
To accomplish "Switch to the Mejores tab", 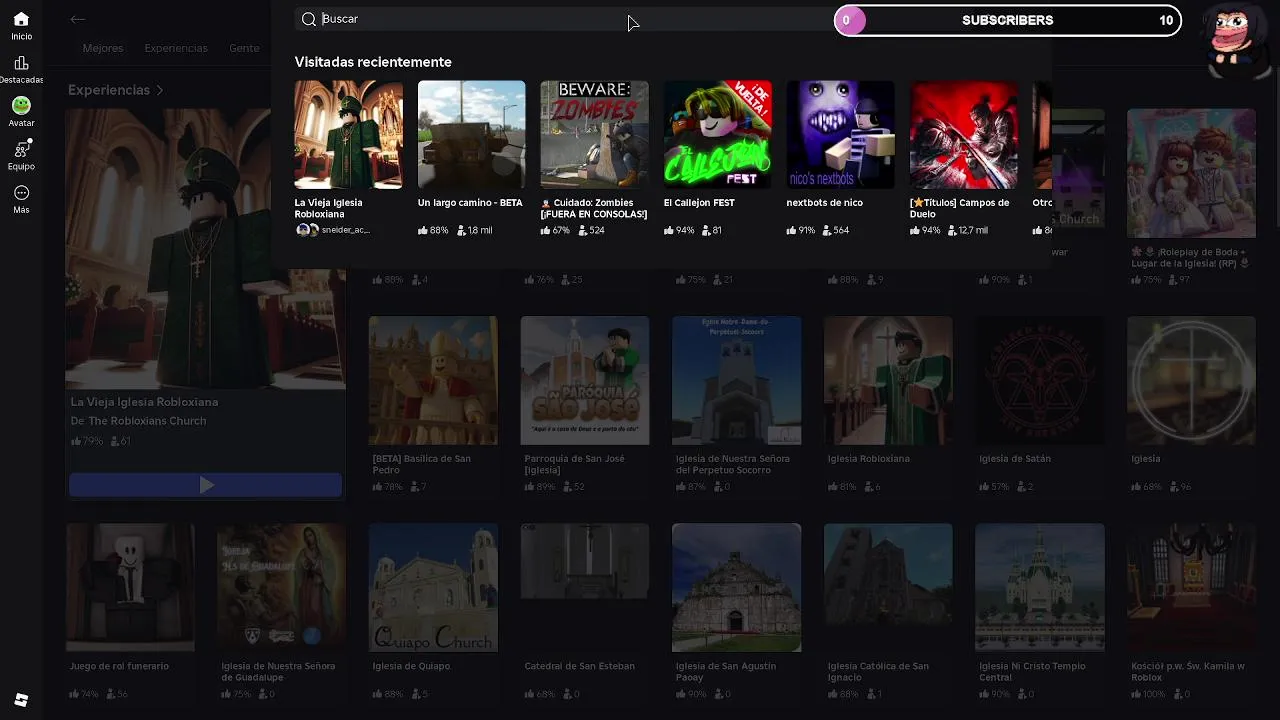I will pos(103,48).
